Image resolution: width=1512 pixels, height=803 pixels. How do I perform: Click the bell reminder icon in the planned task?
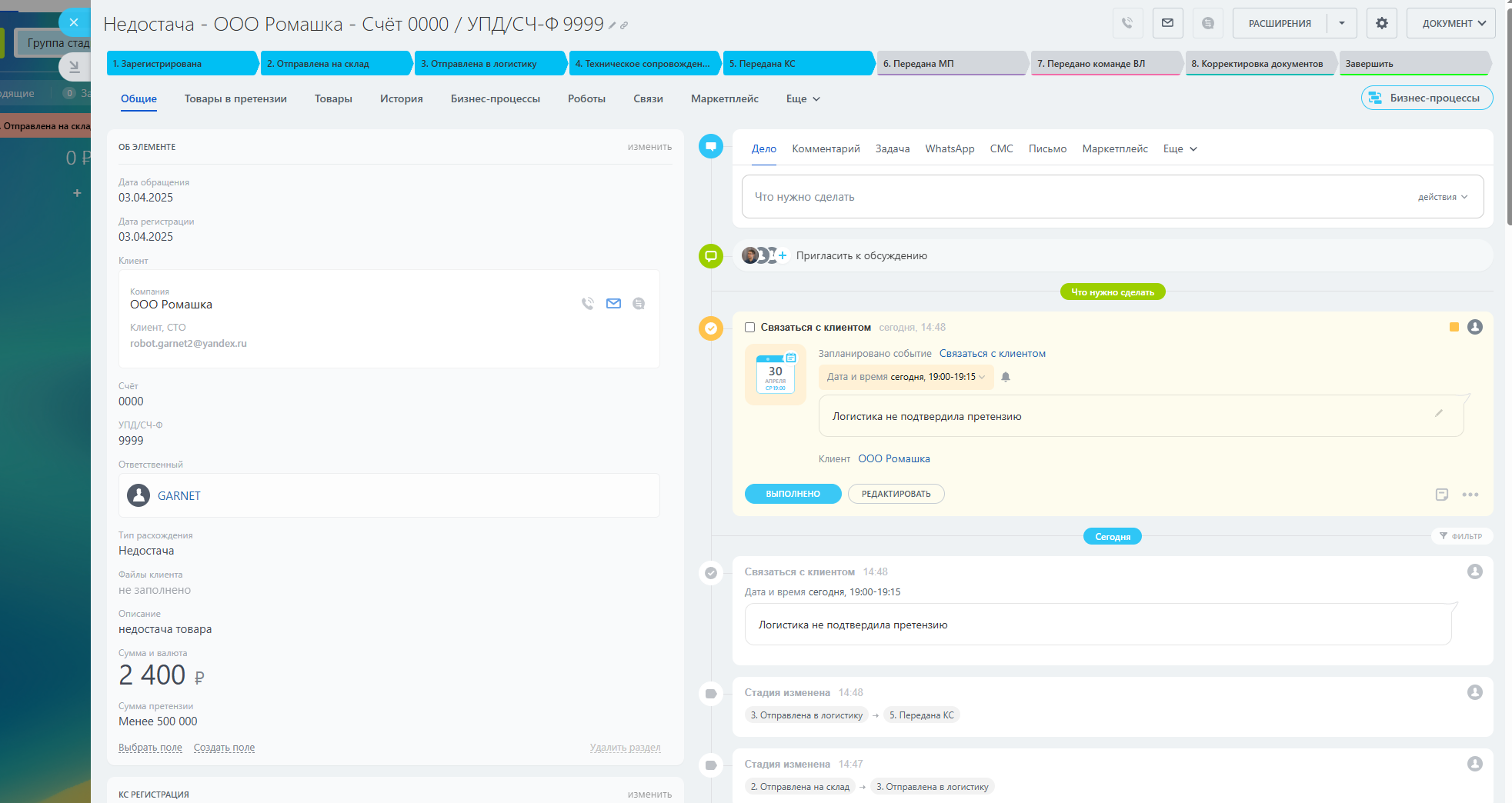tap(1006, 377)
